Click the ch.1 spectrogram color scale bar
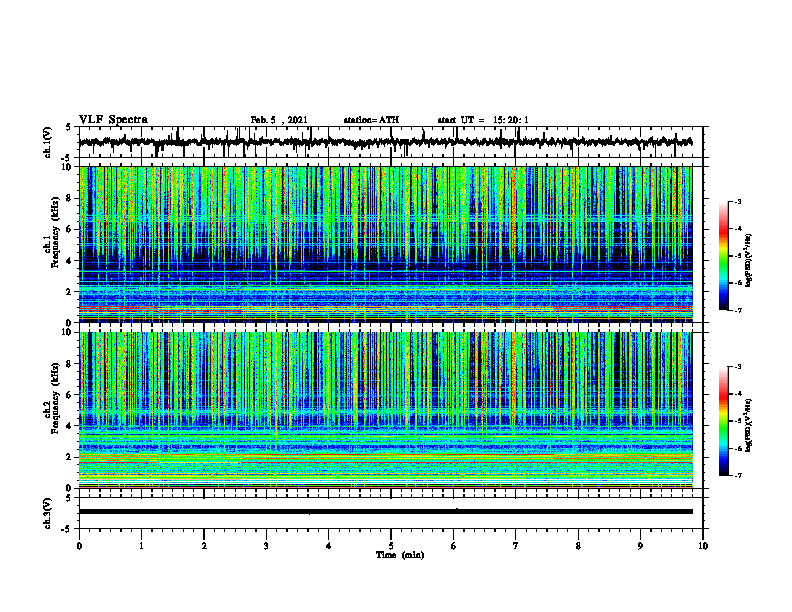Viewport: 792px width, 612px height. click(x=723, y=256)
